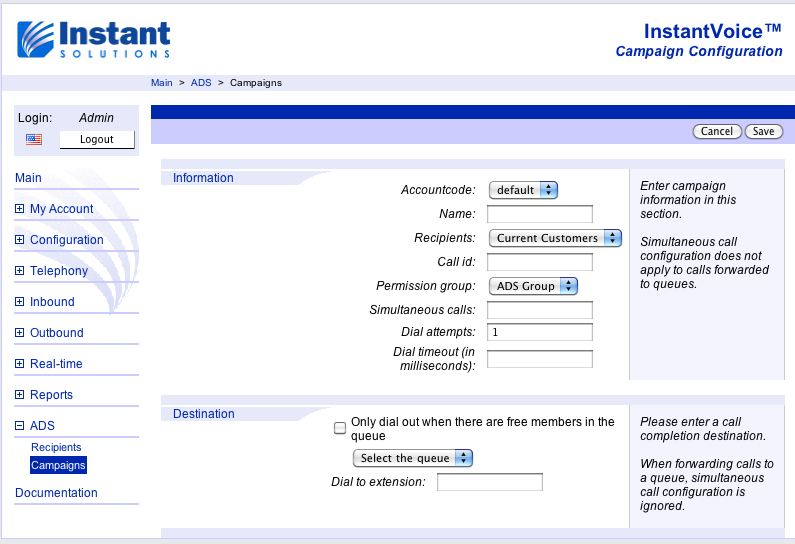Open the Select the queue dropdown
Screen dimensions: 795x544
(x=412, y=458)
